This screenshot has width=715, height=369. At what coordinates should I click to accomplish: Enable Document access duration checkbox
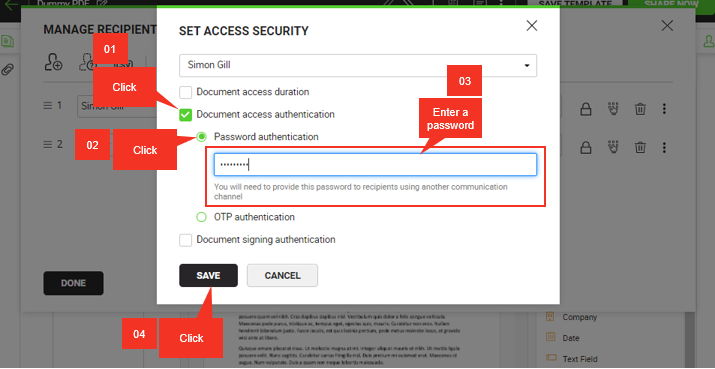[185, 93]
